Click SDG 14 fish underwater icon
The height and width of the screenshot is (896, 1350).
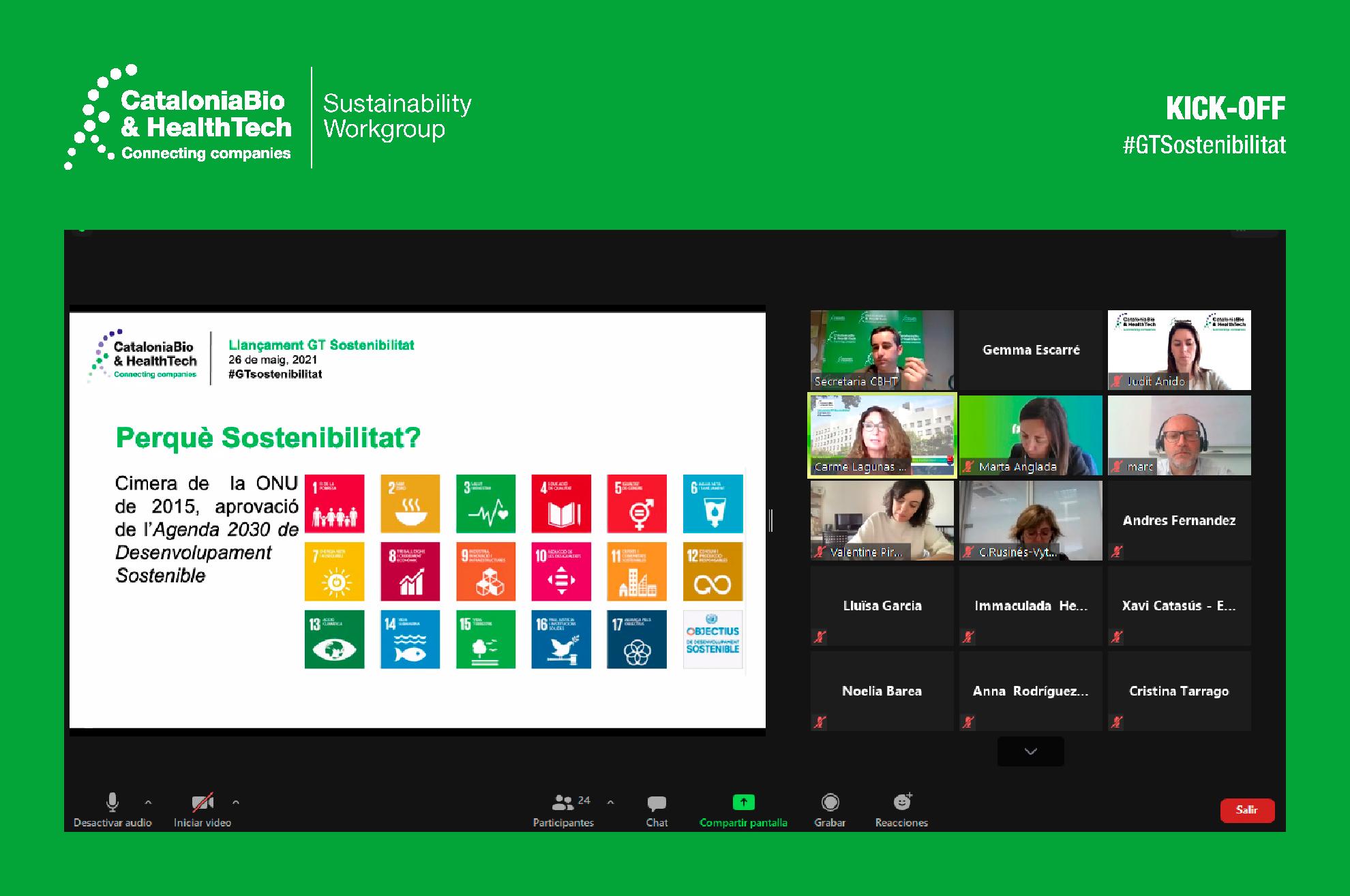pyautogui.click(x=410, y=639)
